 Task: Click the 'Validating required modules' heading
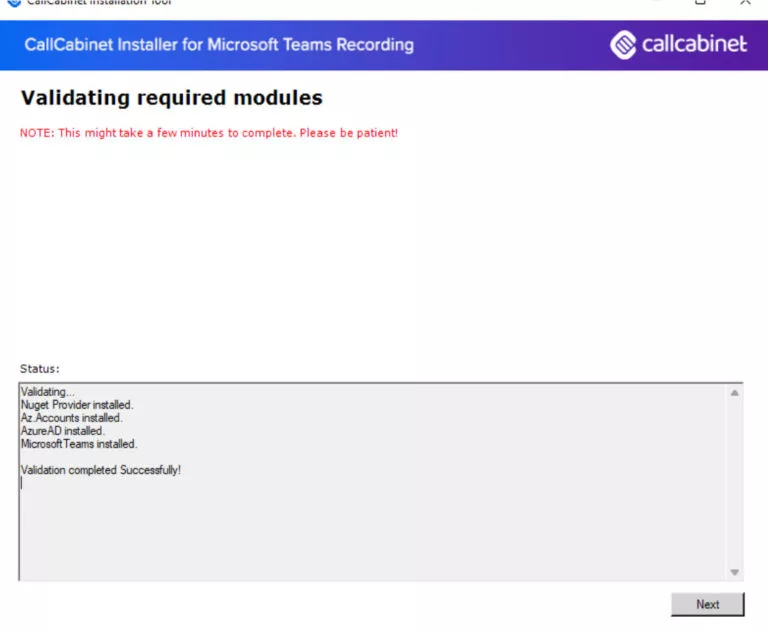(171, 97)
